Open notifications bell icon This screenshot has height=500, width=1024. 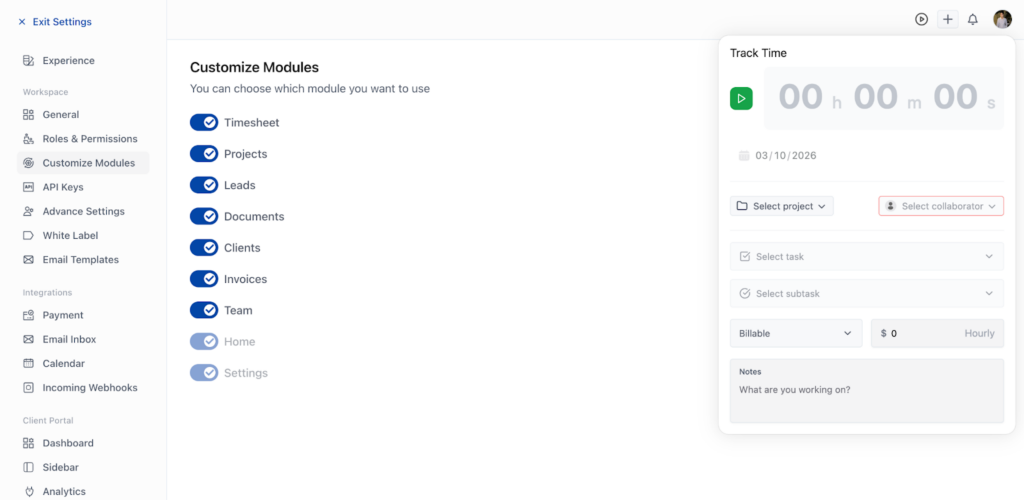click(x=973, y=19)
